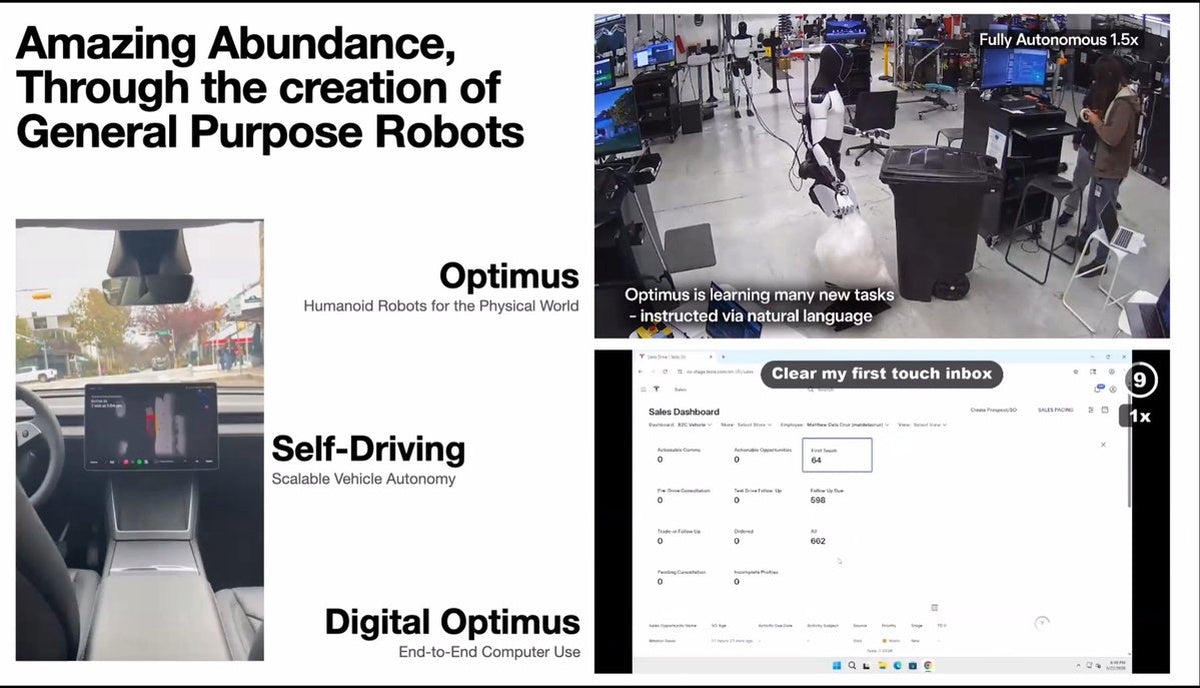Viewport: 1200px width, 688px height.
Task: Open the taskbar Search magnifier icon
Action: [x=852, y=665]
